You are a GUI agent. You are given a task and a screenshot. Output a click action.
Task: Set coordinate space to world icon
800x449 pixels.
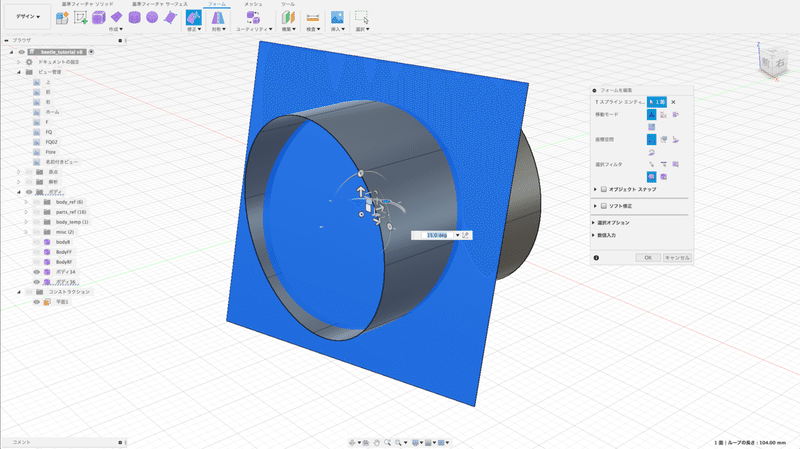click(x=652, y=139)
